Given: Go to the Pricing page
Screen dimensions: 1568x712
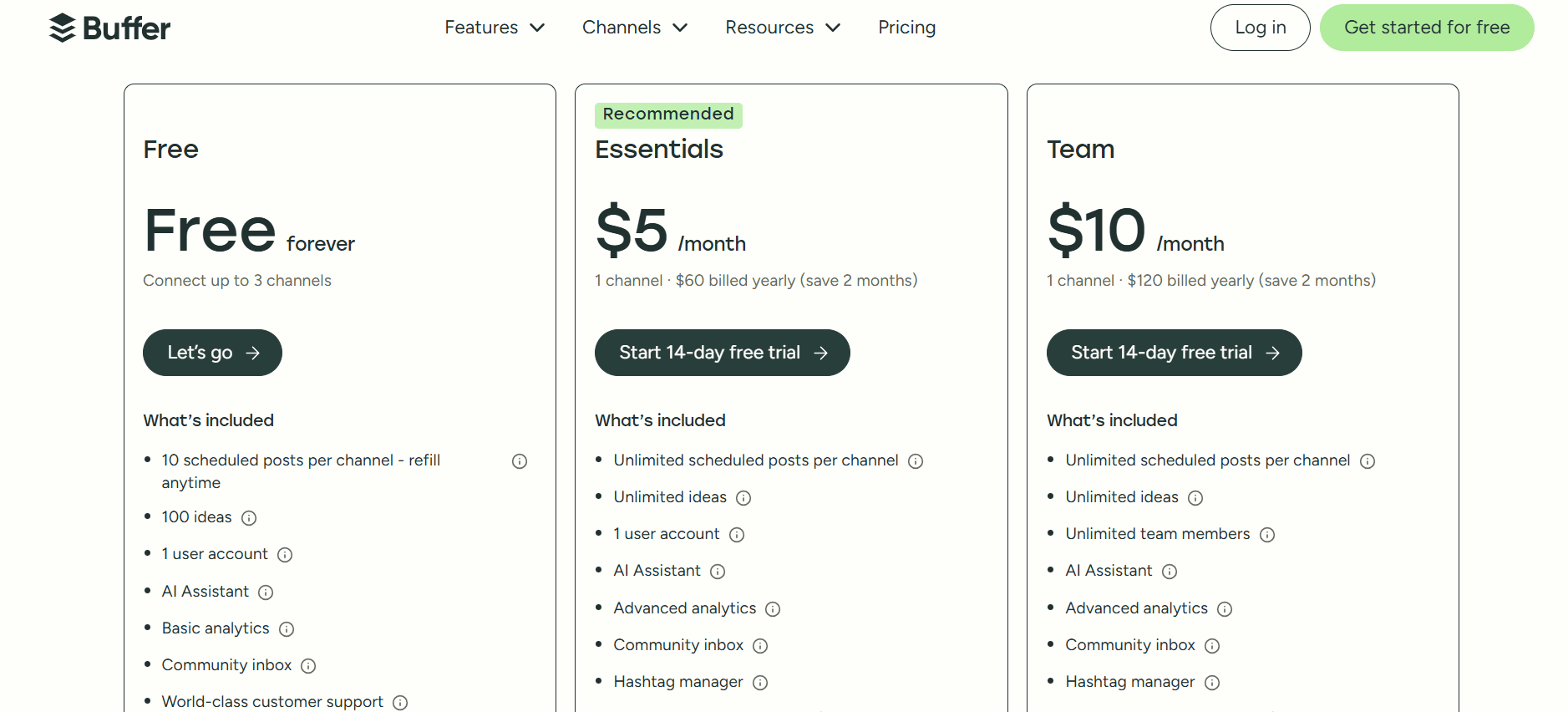Looking at the screenshot, I should pyautogui.click(x=906, y=28).
